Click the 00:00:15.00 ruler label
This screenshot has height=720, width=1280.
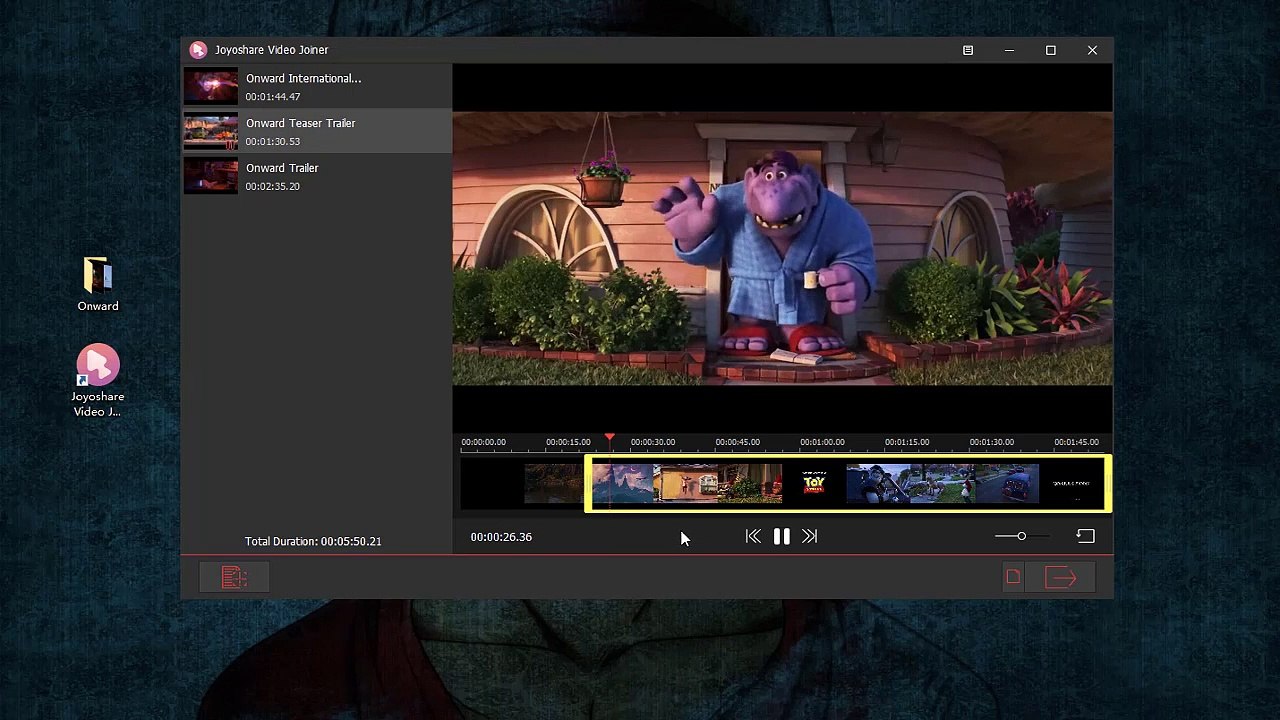pyautogui.click(x=568, y=442)
